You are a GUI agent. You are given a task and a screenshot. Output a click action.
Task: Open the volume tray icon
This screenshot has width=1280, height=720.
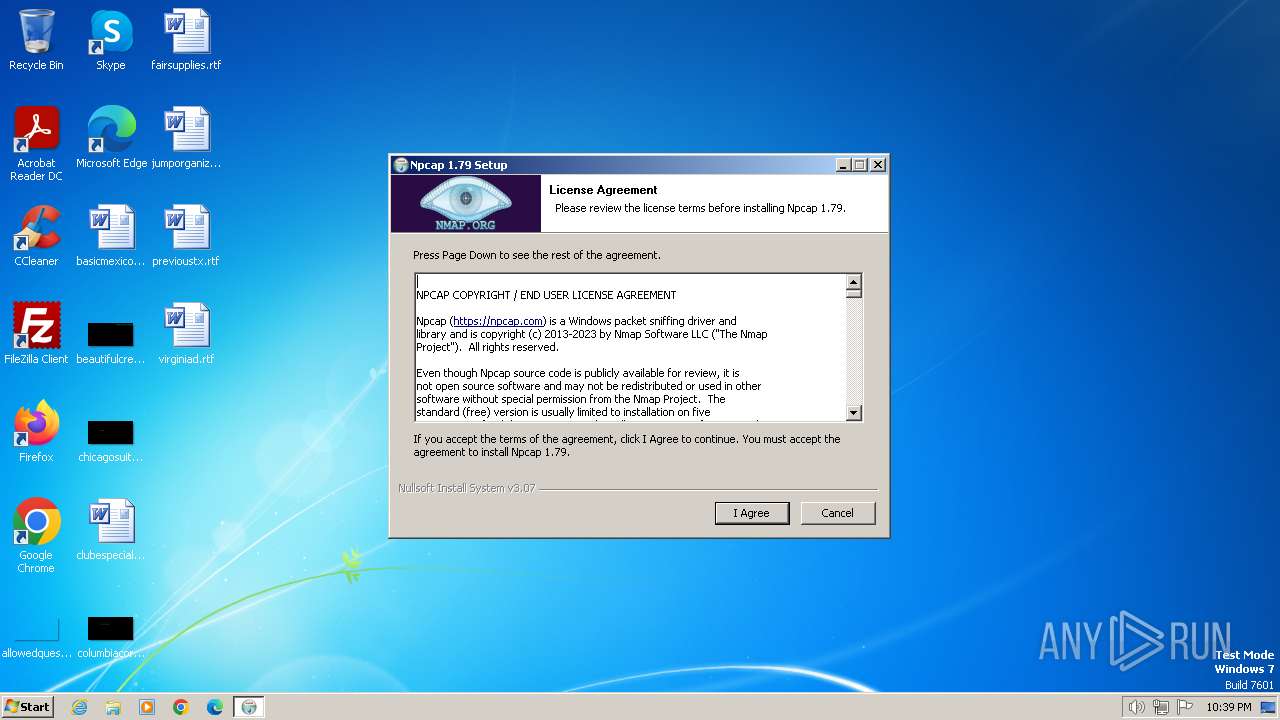pyautogui.click(x=1137, y=707)
